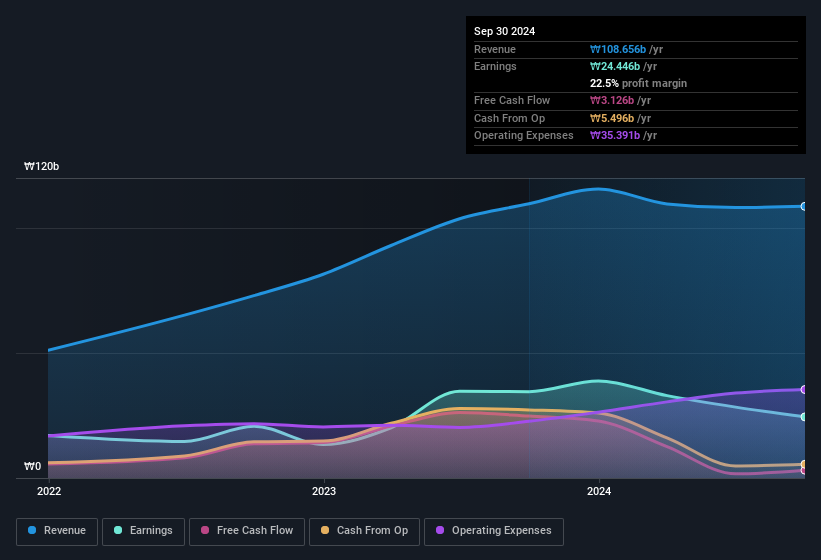
Task: Click the Sep 30 2024 tooltip date
Action: [x=504, y=31]
